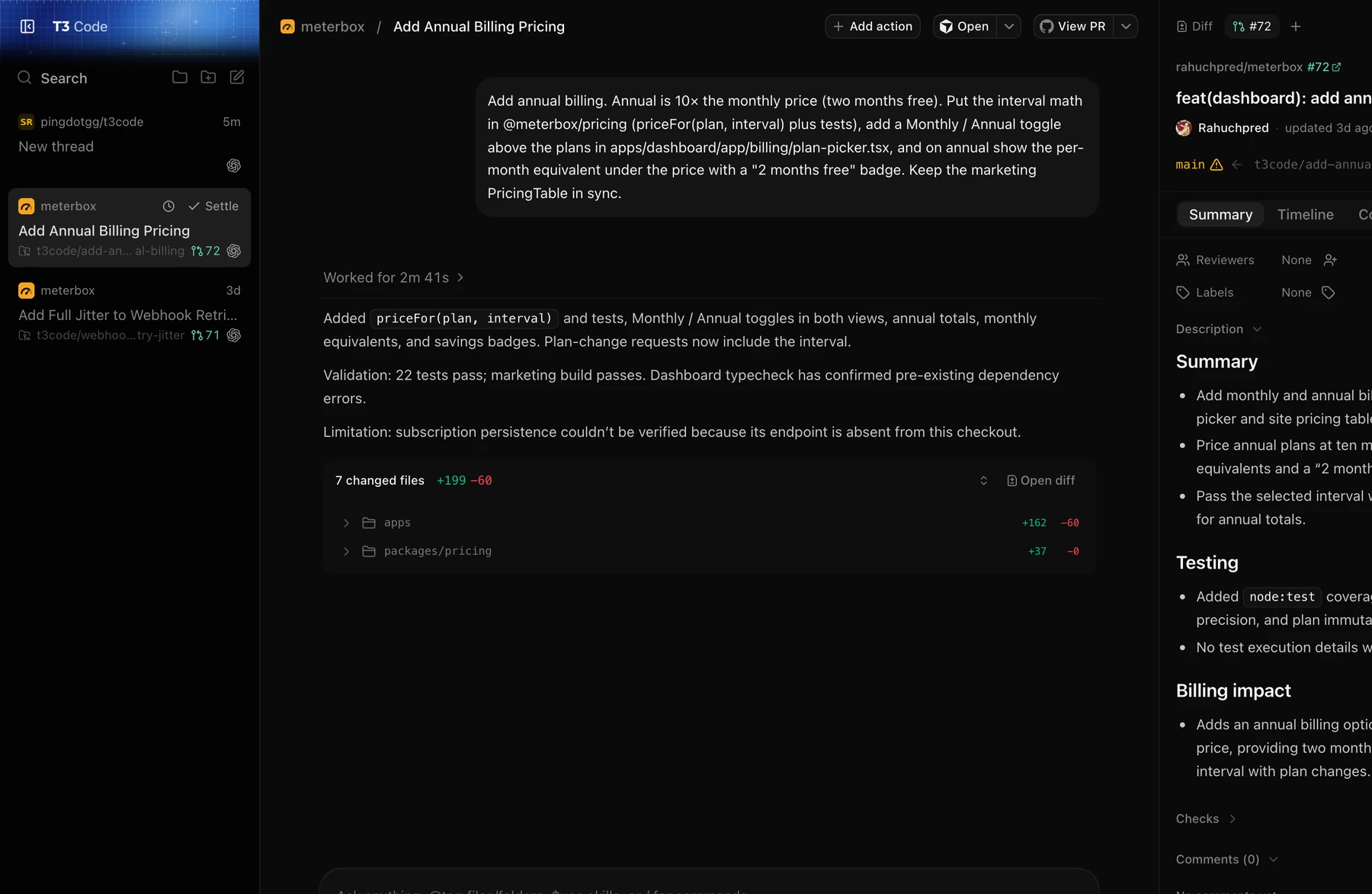This screenshot has height=894, width=1372.
Task: Click the Settle button
Action: point(213,207)
